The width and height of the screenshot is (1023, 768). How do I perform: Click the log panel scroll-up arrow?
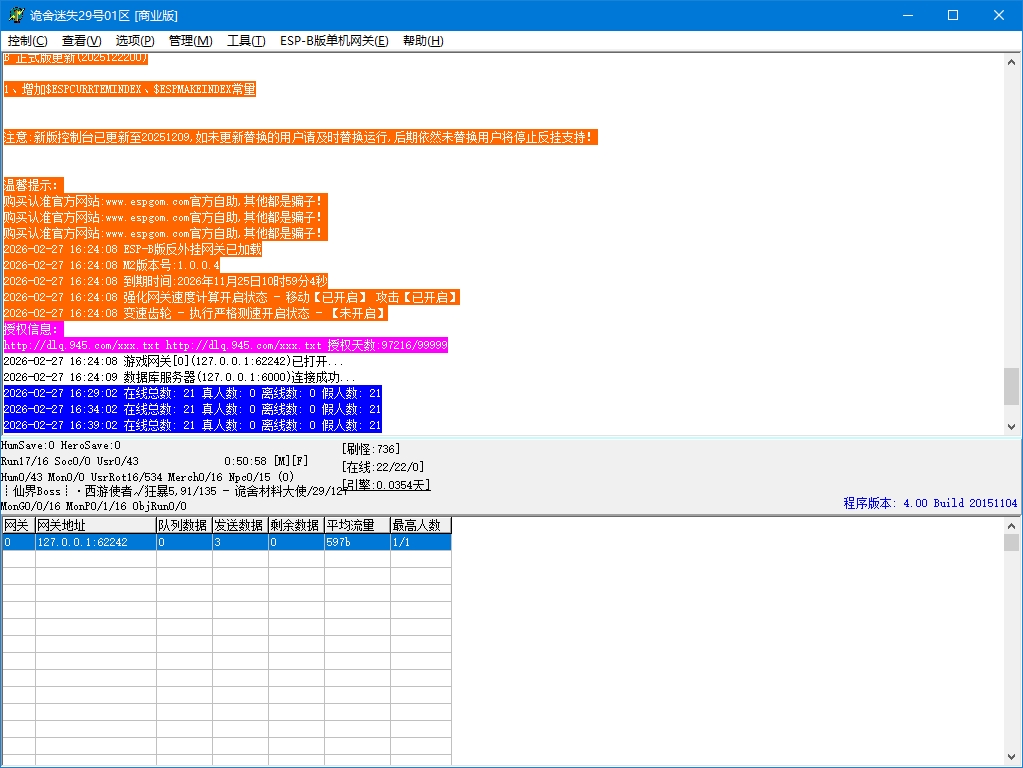coord(1012,61)
